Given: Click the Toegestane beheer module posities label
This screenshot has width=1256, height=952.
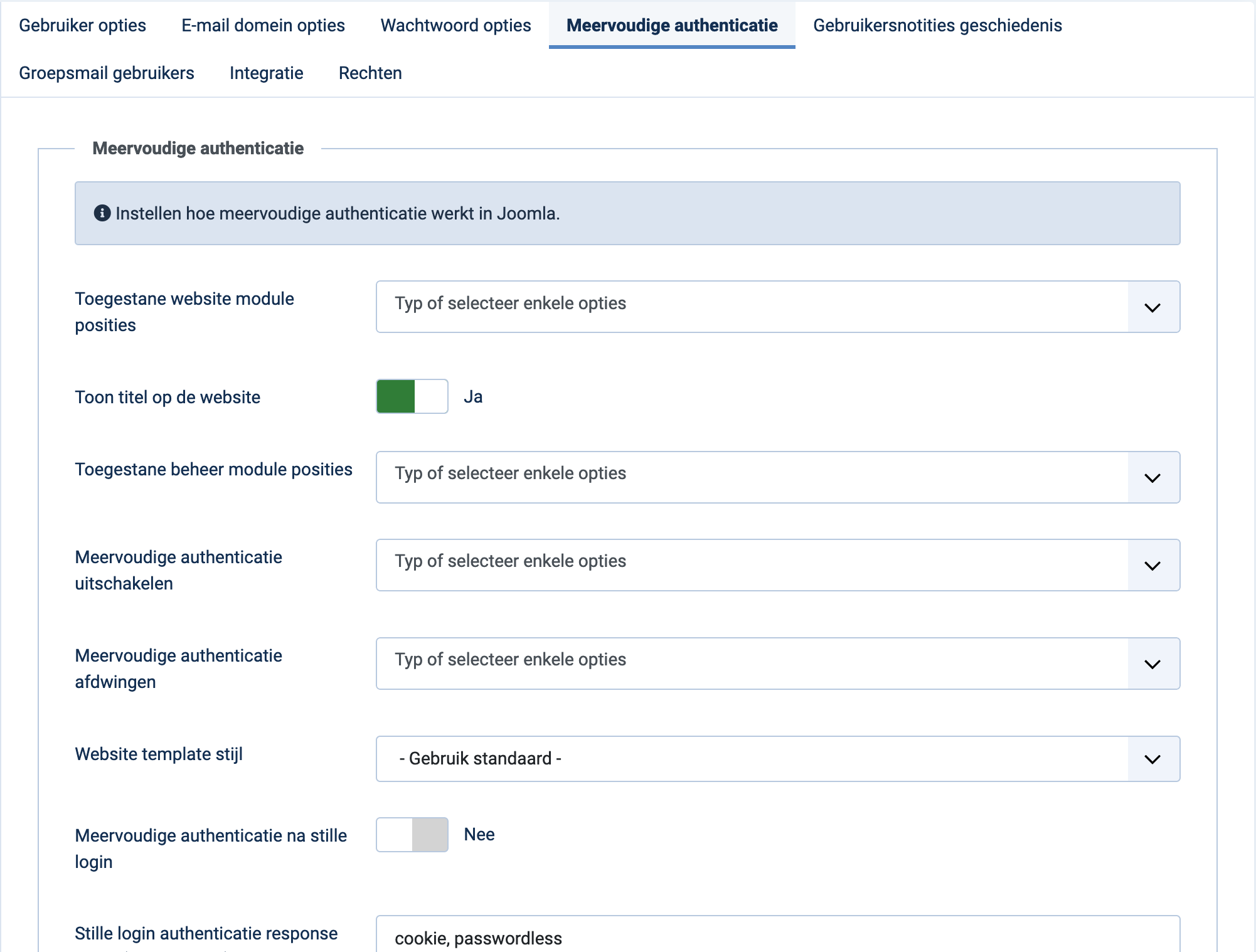Looking at the screenshot, I should (214, 469).
